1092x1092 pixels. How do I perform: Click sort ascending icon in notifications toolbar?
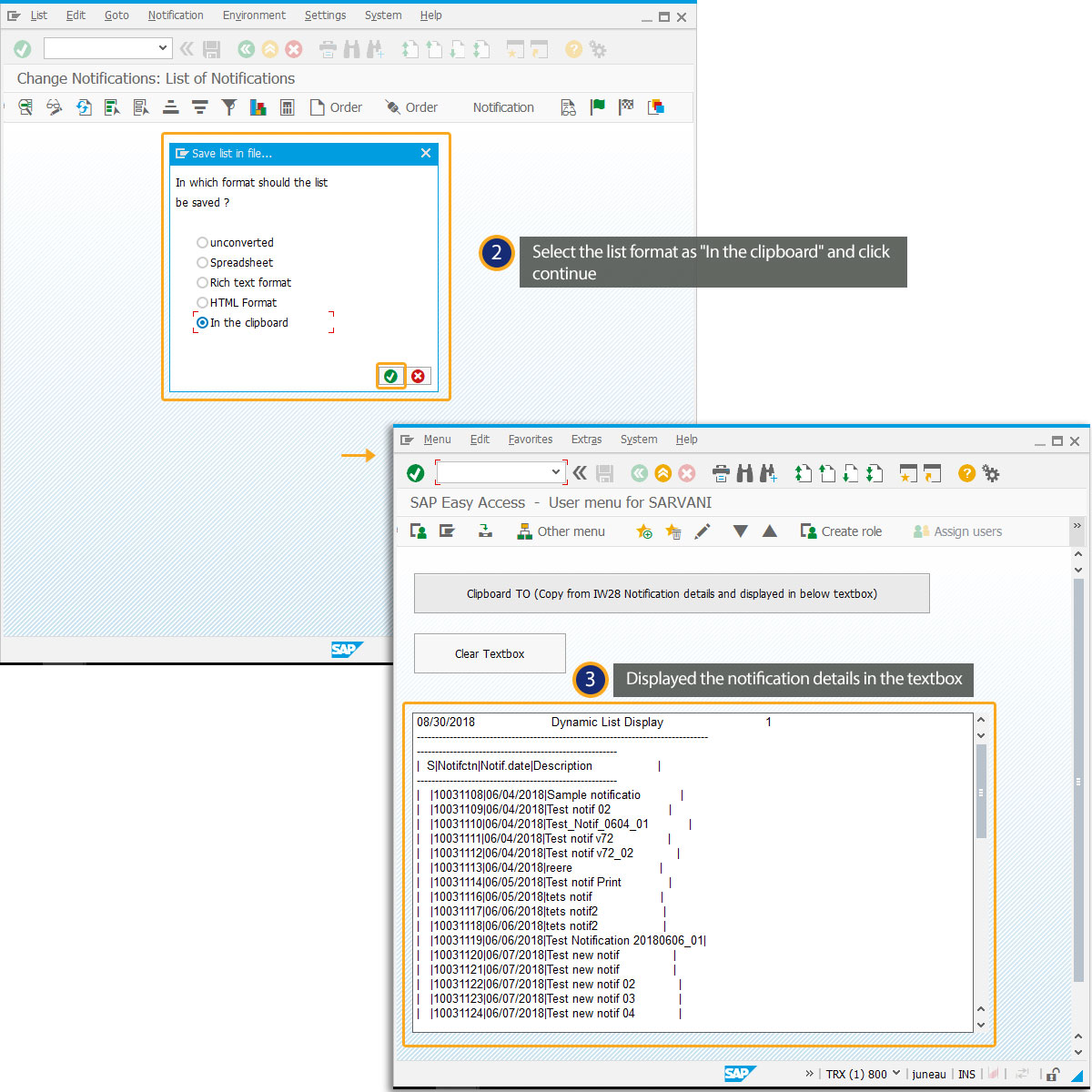(x=170, y=107)
